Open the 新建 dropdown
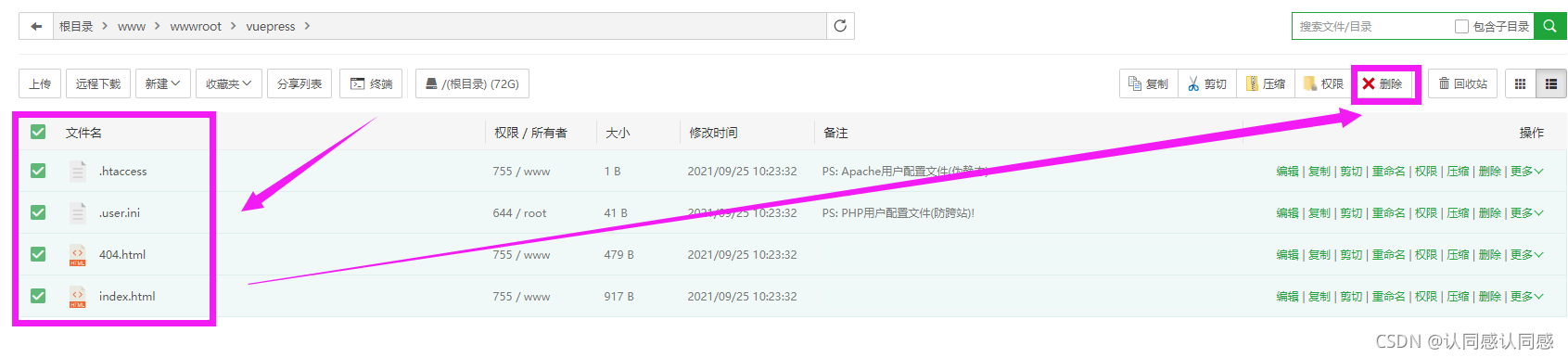The image size is (1568, 358). tap(162, 83)
